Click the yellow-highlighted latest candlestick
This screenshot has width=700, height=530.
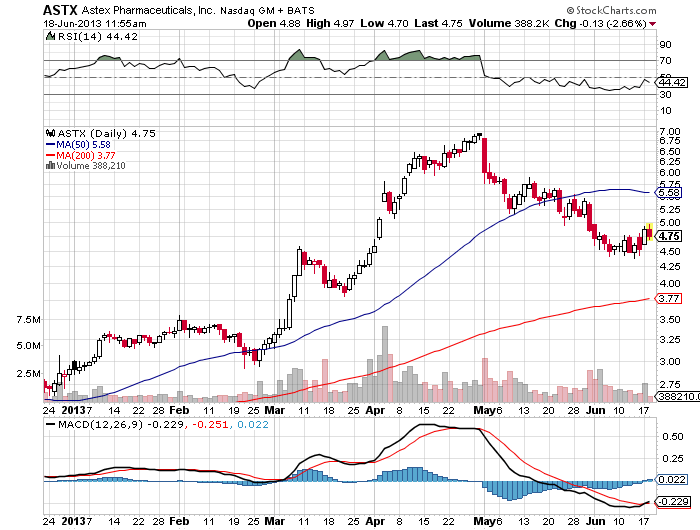[650, 232]
